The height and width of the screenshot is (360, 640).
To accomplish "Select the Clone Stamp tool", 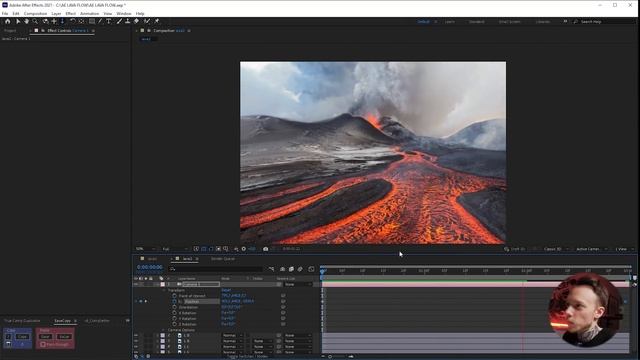I will [x=127, y=21].
